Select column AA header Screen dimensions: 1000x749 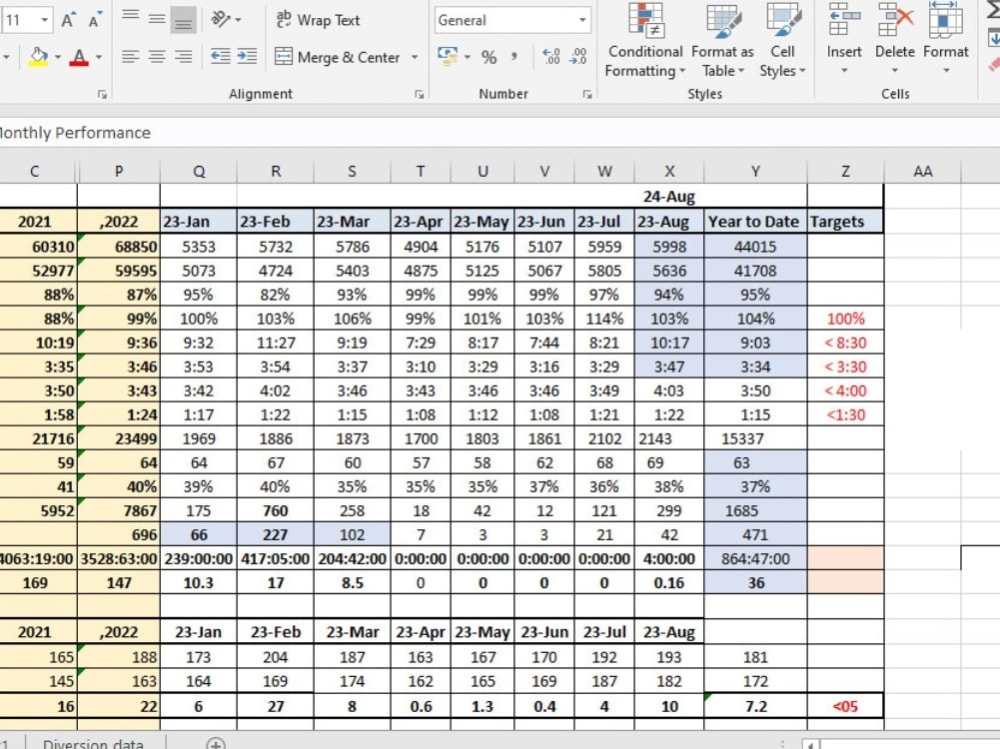(922, 171)
